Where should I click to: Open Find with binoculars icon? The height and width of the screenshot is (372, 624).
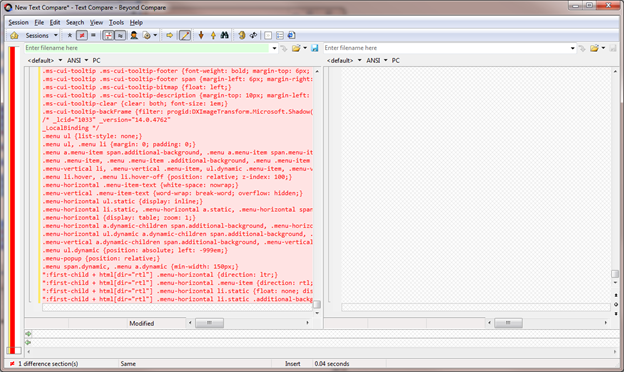[225, 35]
